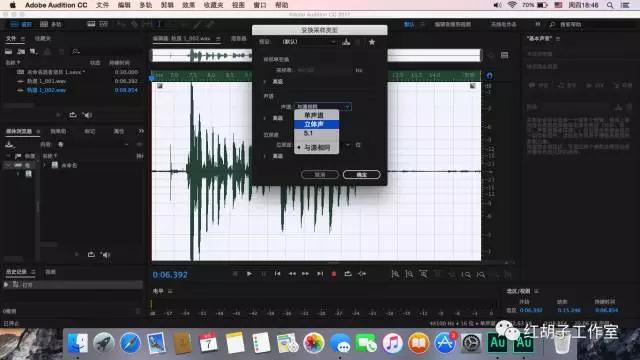Image resolution: width=640 pixels, height=360 pixels.
Task: Start playback with the play button
Action: point(249,274)
